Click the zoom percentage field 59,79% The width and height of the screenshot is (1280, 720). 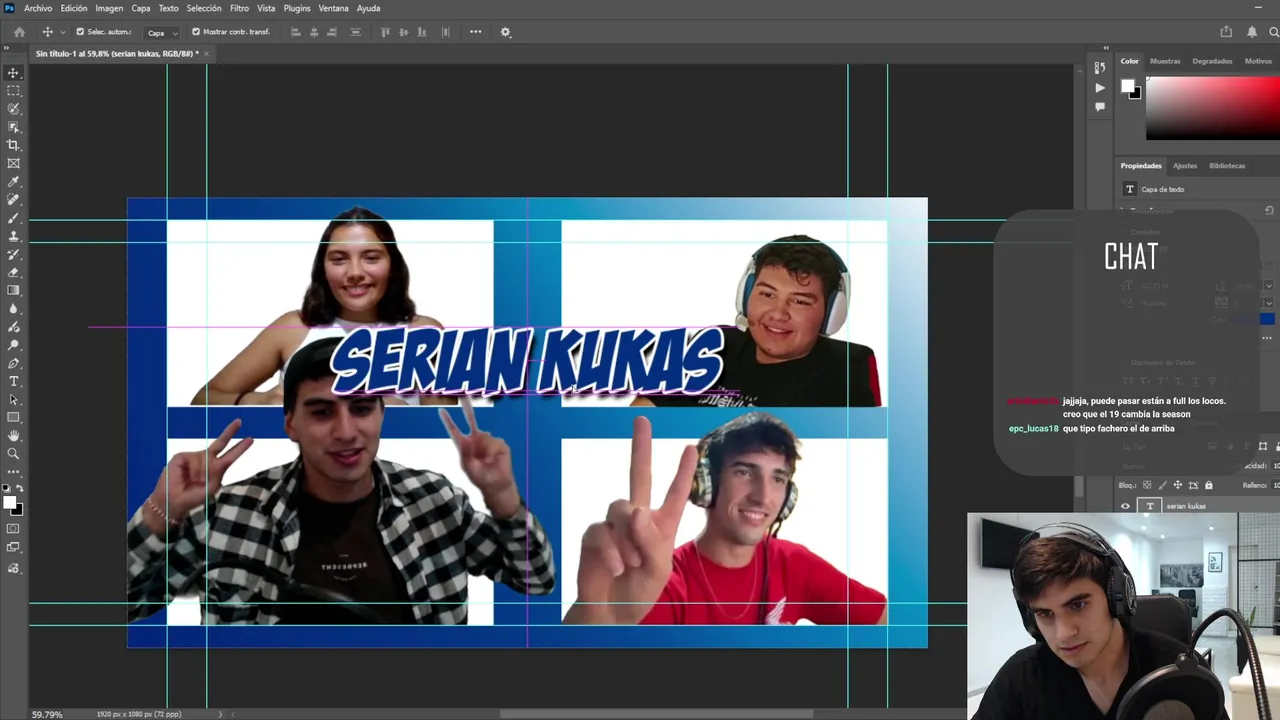47,714
